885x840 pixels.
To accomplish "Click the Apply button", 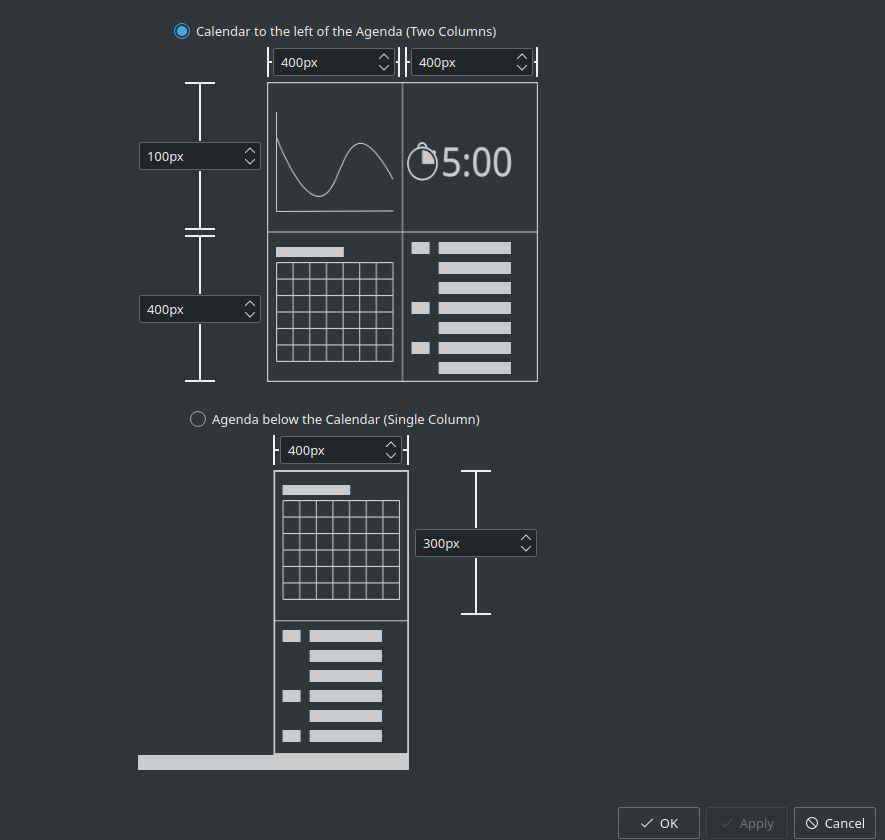I will tap(747, 823).
